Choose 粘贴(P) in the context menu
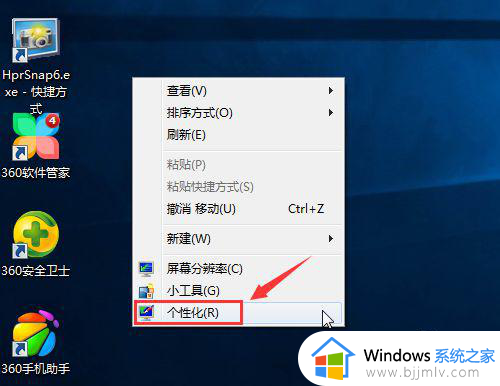Viewport: 500px width, 386px height. coord(238,165)
